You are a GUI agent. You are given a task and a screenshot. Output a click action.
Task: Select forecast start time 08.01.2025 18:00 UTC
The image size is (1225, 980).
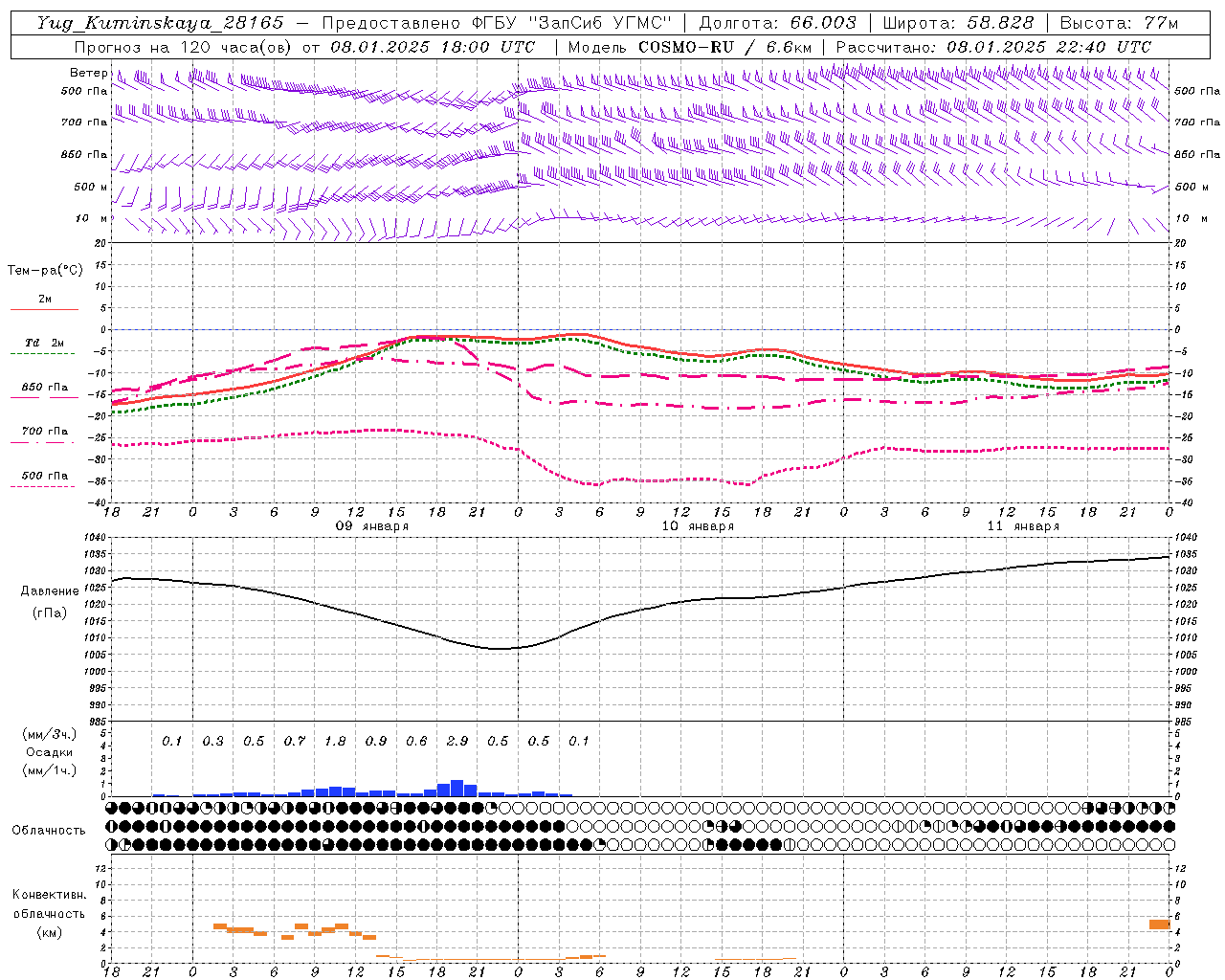coord(433,47)
